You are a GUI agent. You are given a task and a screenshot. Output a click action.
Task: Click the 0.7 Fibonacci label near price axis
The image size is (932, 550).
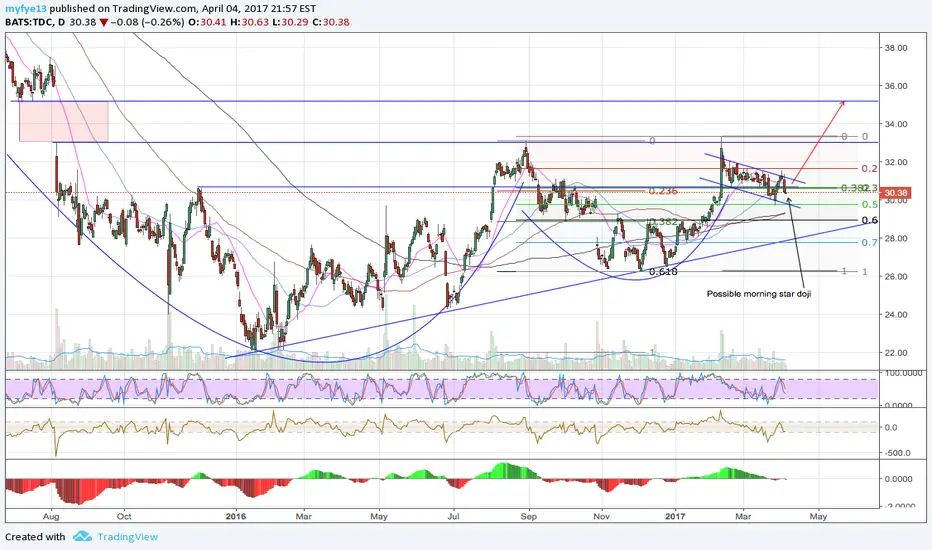tap(870, 242)
